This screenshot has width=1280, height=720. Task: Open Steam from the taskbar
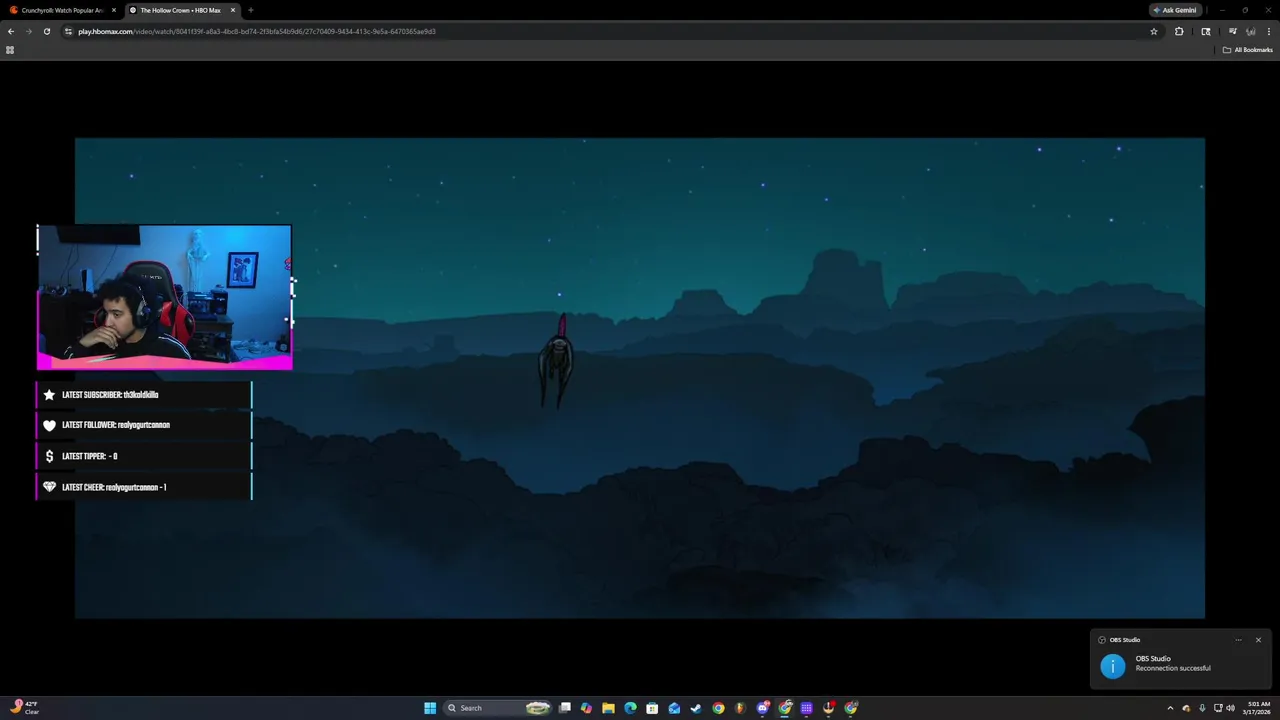pyautogui.click(x=696, y=708)
